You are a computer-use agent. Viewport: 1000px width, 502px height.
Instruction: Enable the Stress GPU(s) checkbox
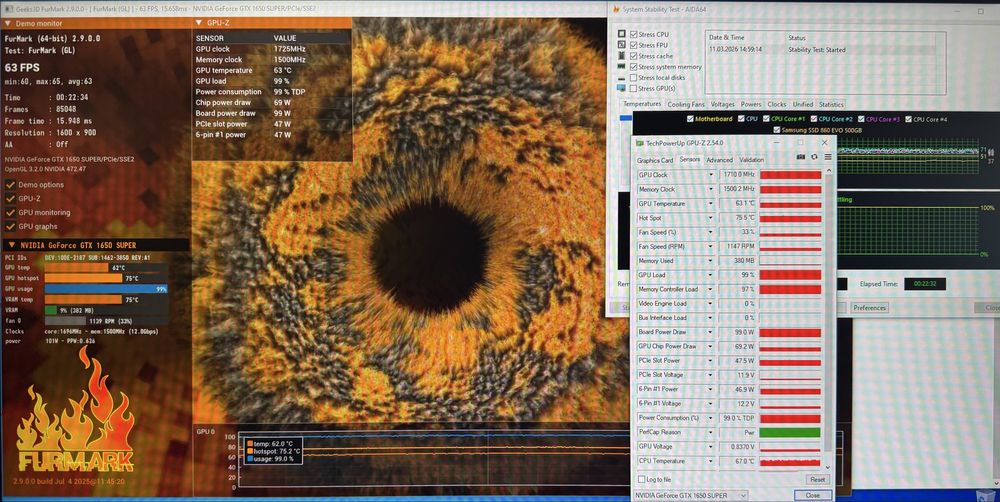pyautogui.click(x=633, y=88)
